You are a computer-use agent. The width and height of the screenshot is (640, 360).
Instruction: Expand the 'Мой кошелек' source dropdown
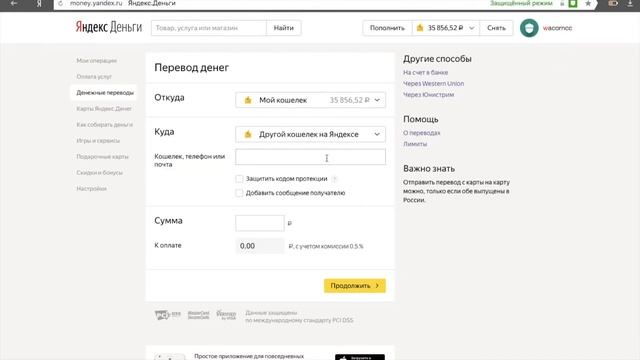coord(377,100)
